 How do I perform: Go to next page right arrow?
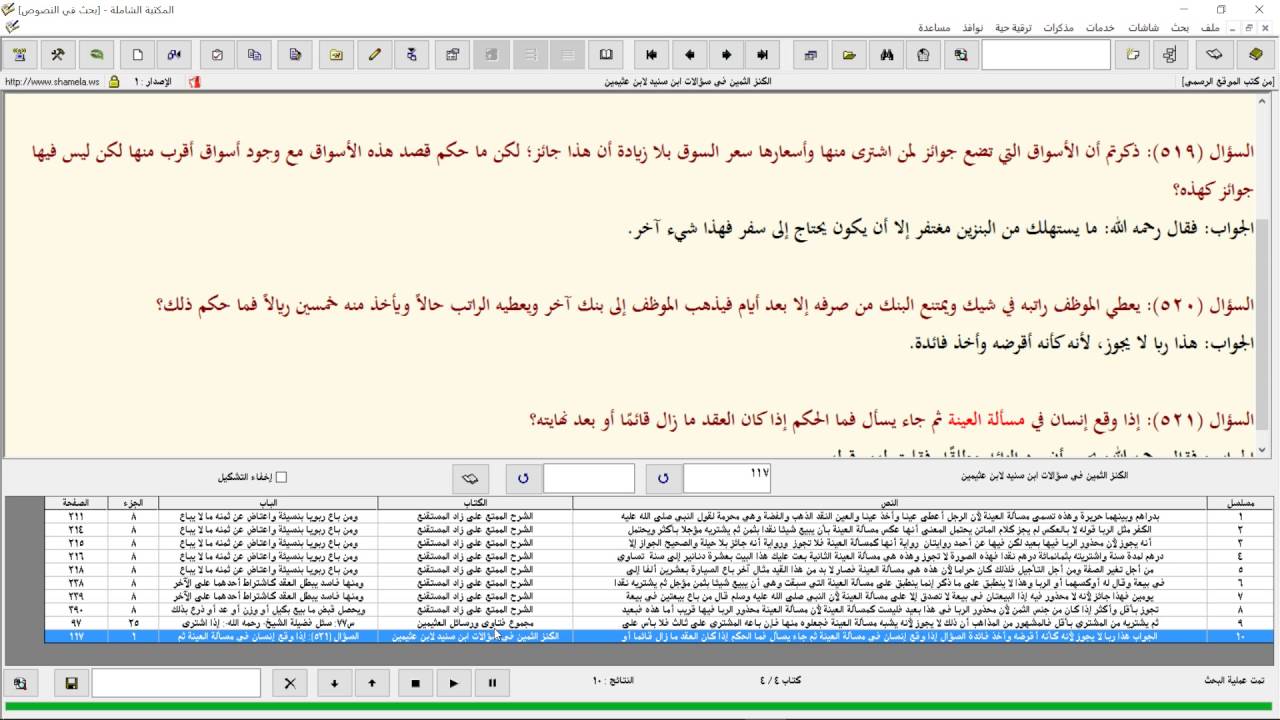pyautogui.click(x=727, y=55)
